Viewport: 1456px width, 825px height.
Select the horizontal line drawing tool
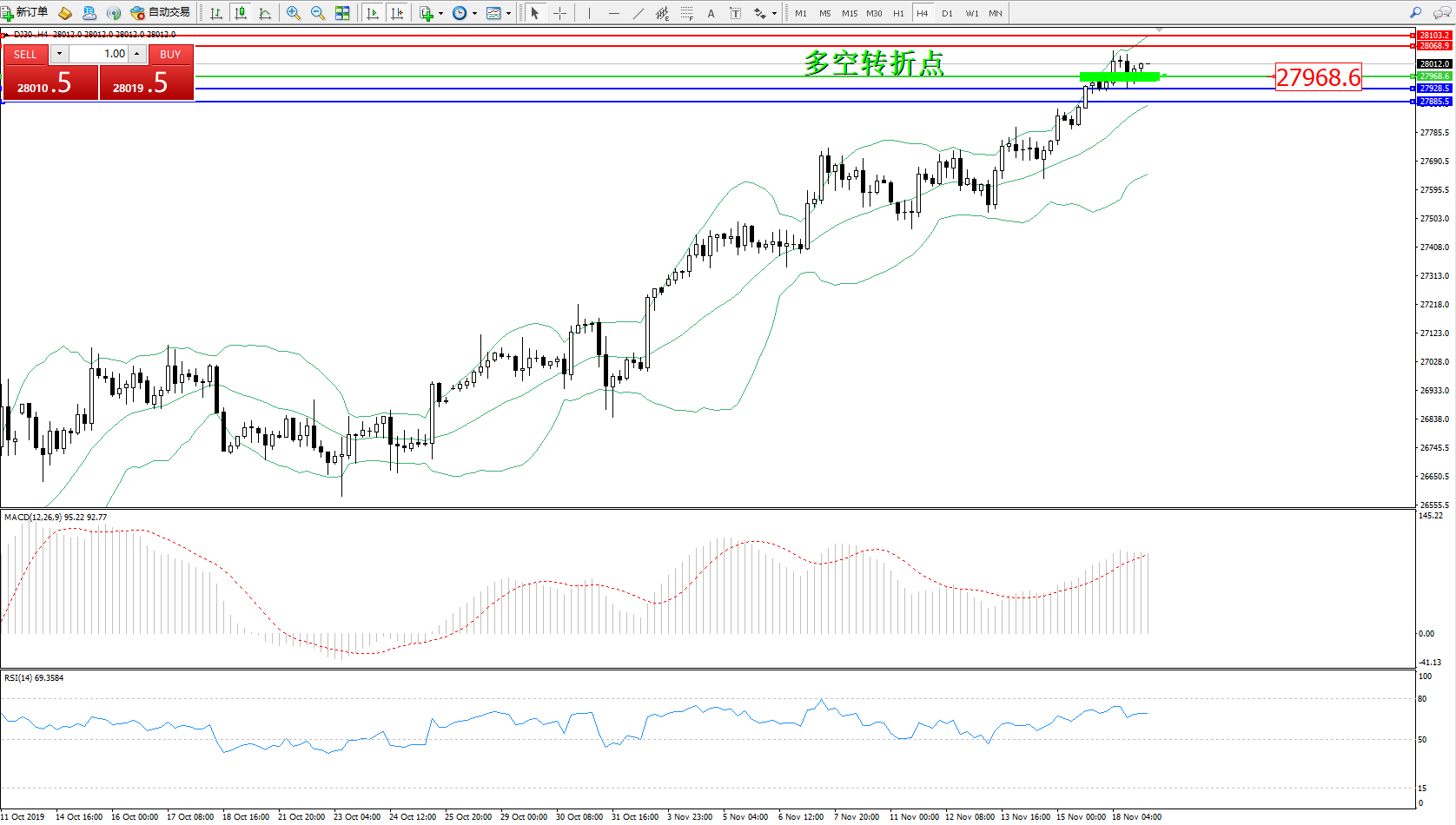point(614,13)
